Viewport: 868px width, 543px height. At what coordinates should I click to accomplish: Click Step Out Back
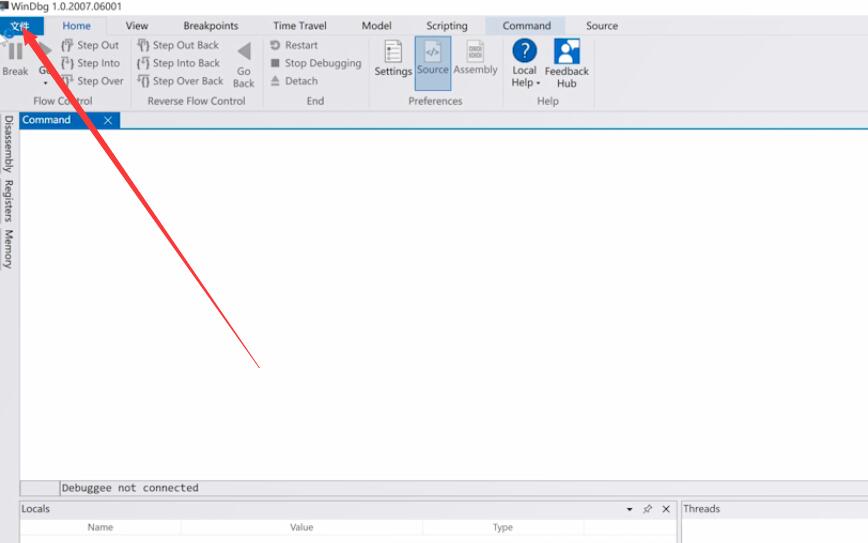[178, 45]
